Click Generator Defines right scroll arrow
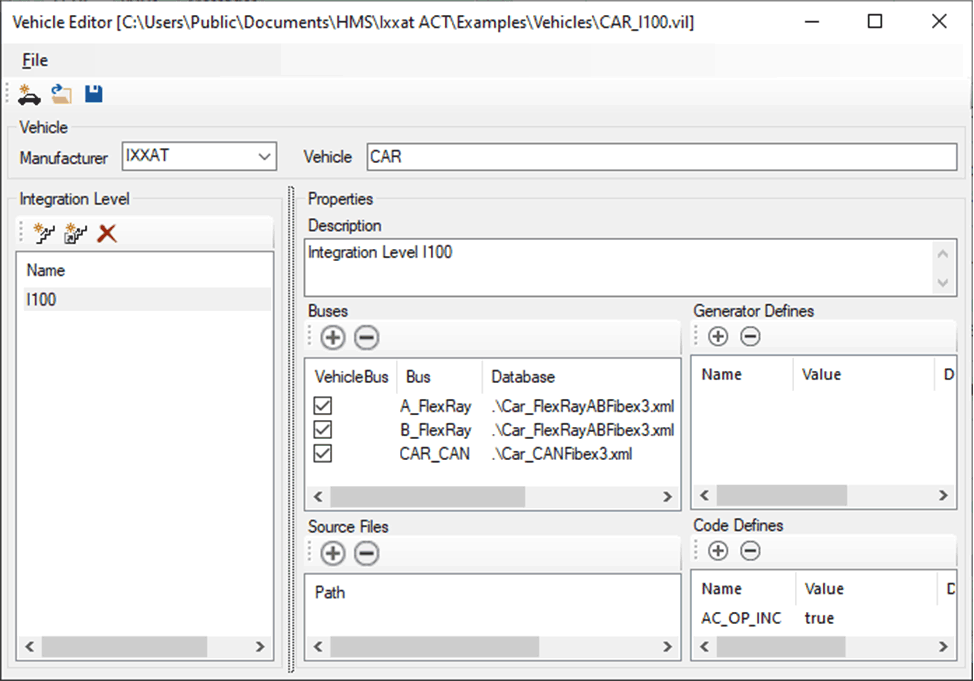 point(944,495)
